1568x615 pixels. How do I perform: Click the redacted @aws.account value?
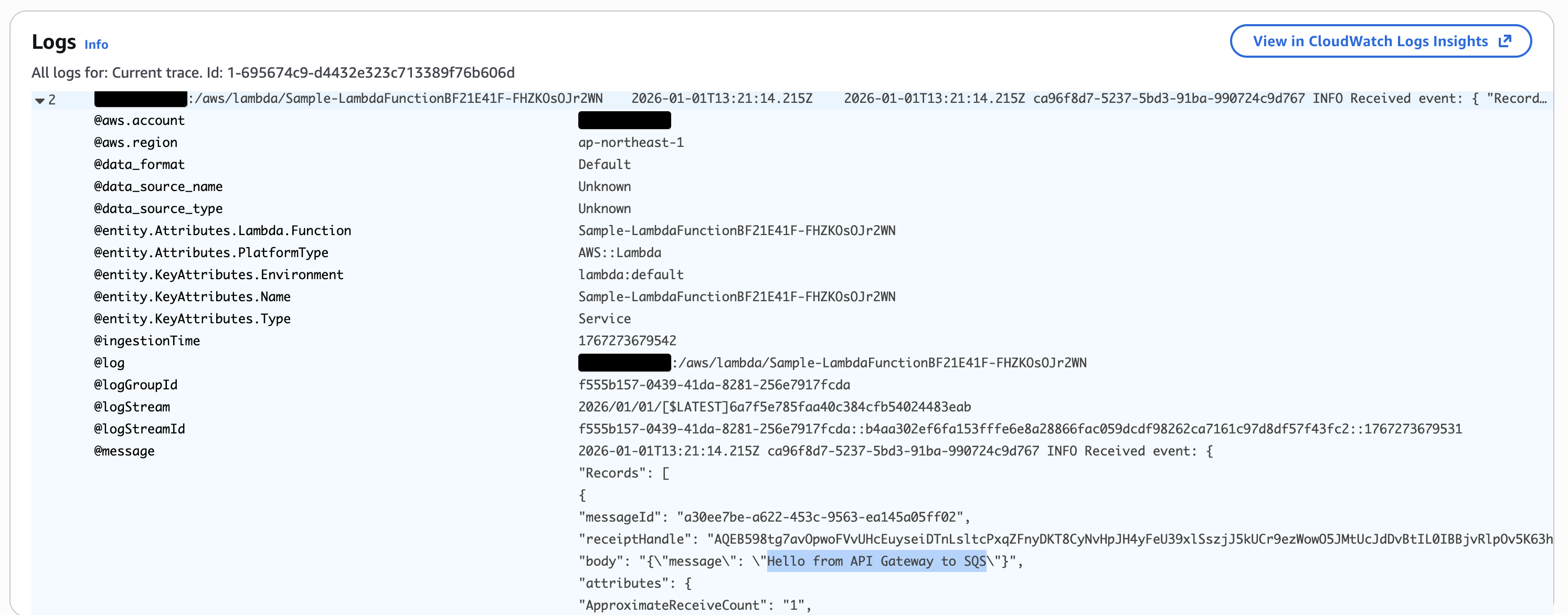point(624,121)
